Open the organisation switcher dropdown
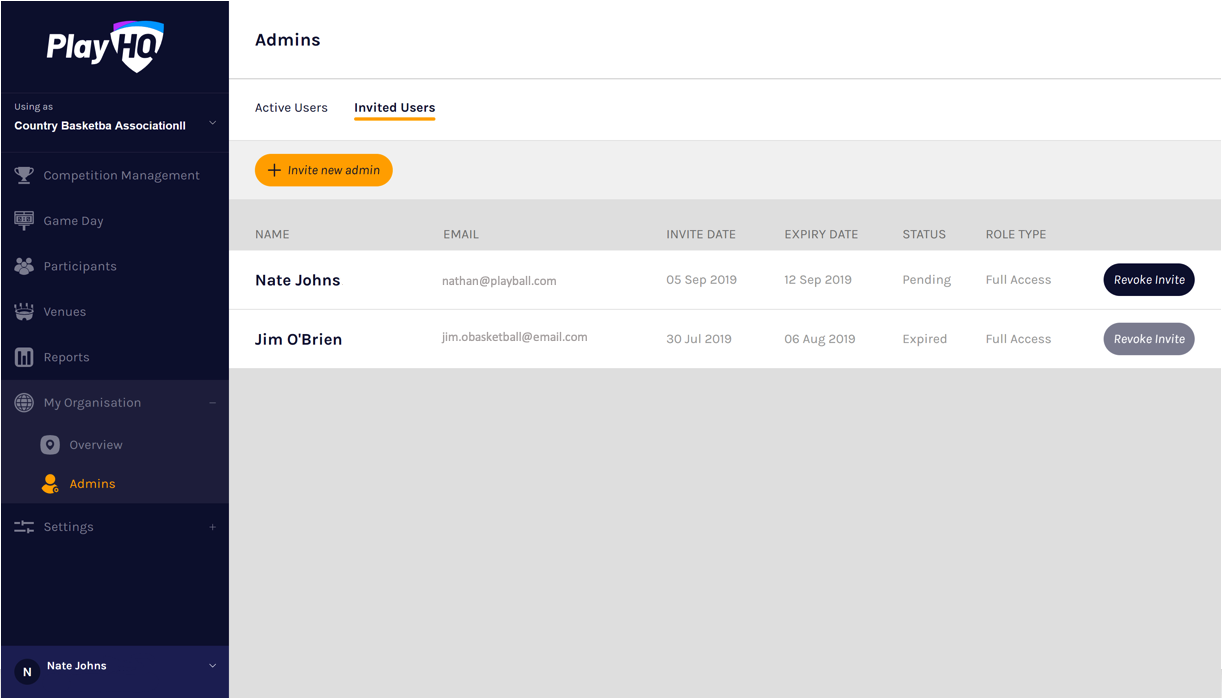 (212, 123)
